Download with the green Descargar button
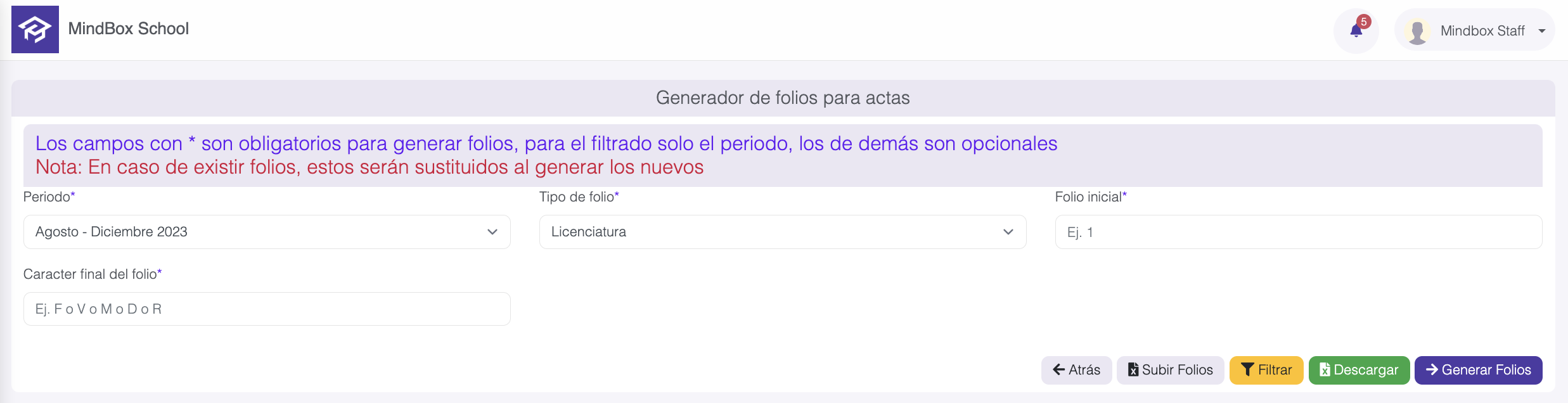 [1359, 370]
